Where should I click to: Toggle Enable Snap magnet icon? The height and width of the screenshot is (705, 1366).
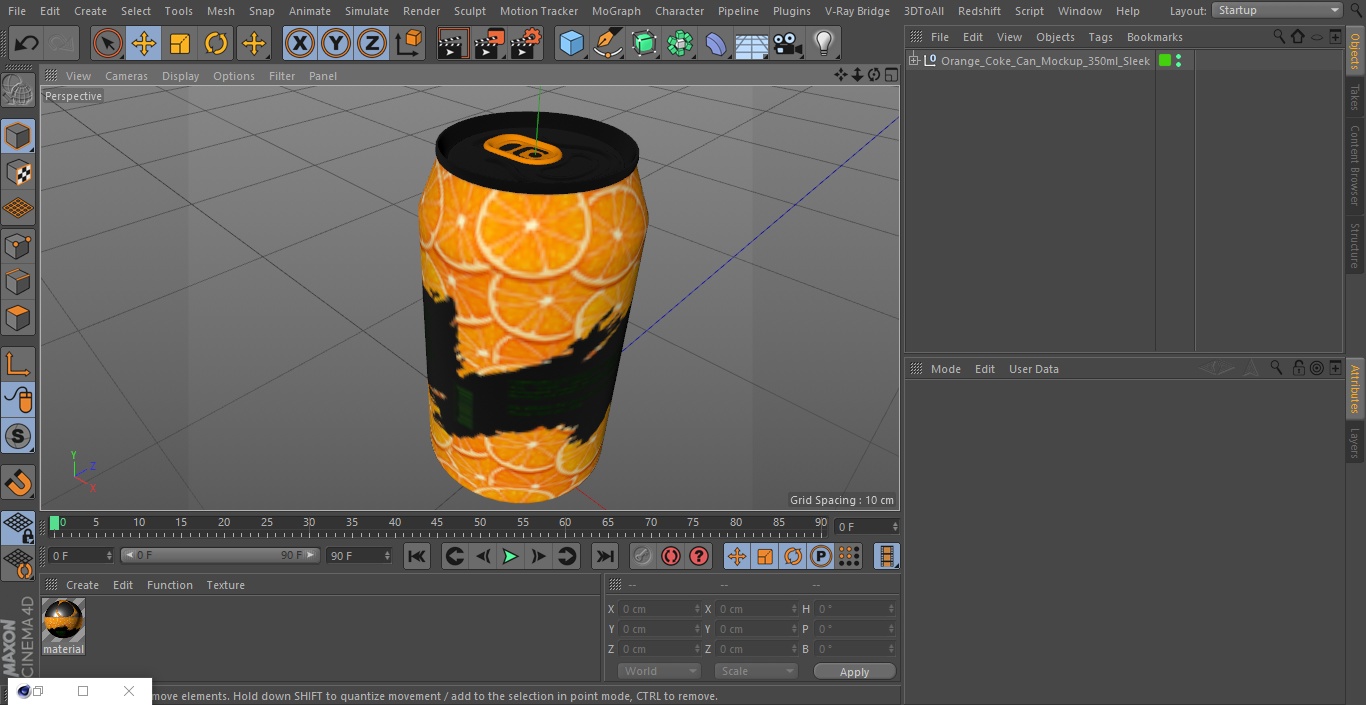(x=18, y=482)
